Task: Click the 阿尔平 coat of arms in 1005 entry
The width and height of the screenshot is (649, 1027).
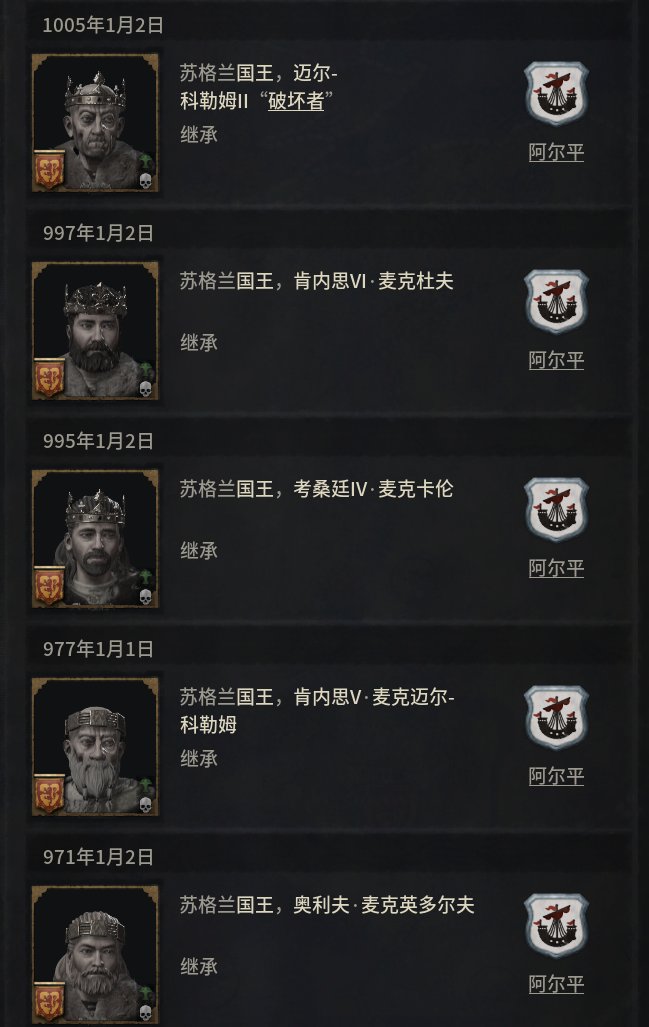Action: (x=556, y=94)
